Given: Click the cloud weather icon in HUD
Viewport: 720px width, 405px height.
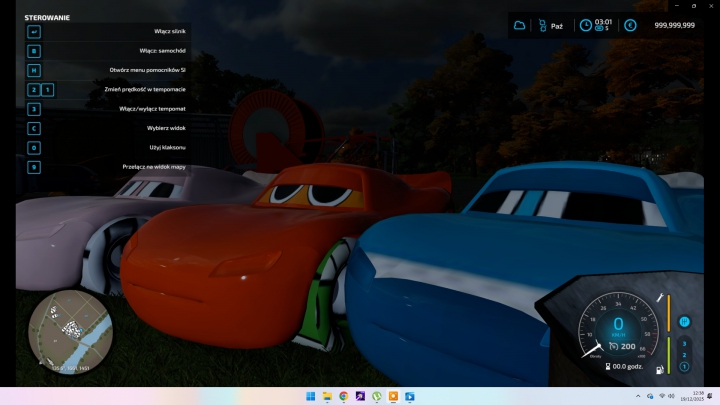Looking at the screenshot, I should pos(519,25).
